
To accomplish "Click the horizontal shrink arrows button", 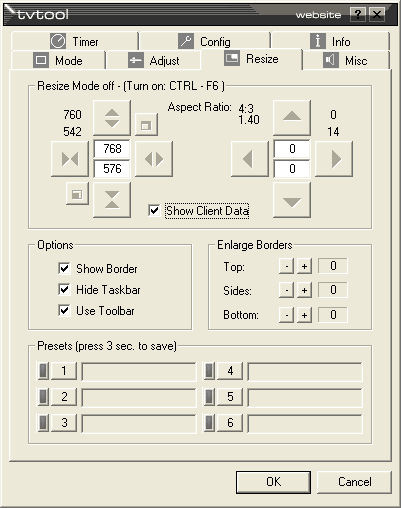I will click(70, 159).
